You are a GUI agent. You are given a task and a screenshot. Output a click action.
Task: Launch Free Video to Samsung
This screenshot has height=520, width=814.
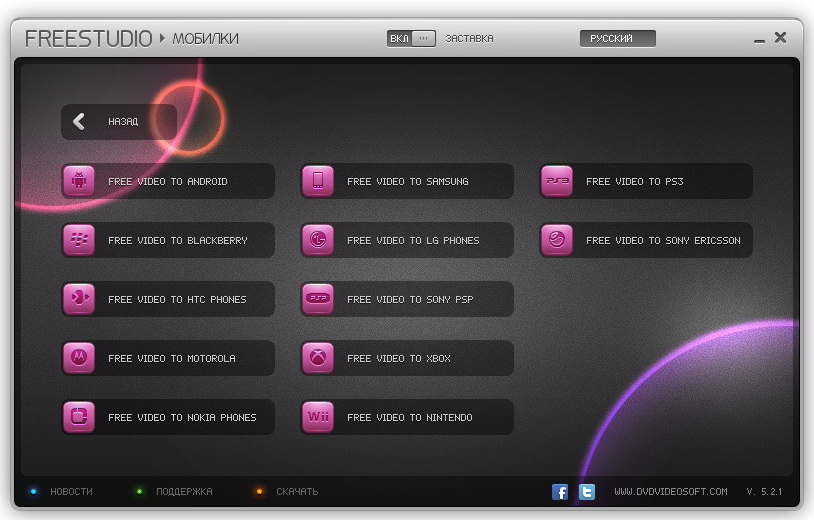[x=407, y=181]
